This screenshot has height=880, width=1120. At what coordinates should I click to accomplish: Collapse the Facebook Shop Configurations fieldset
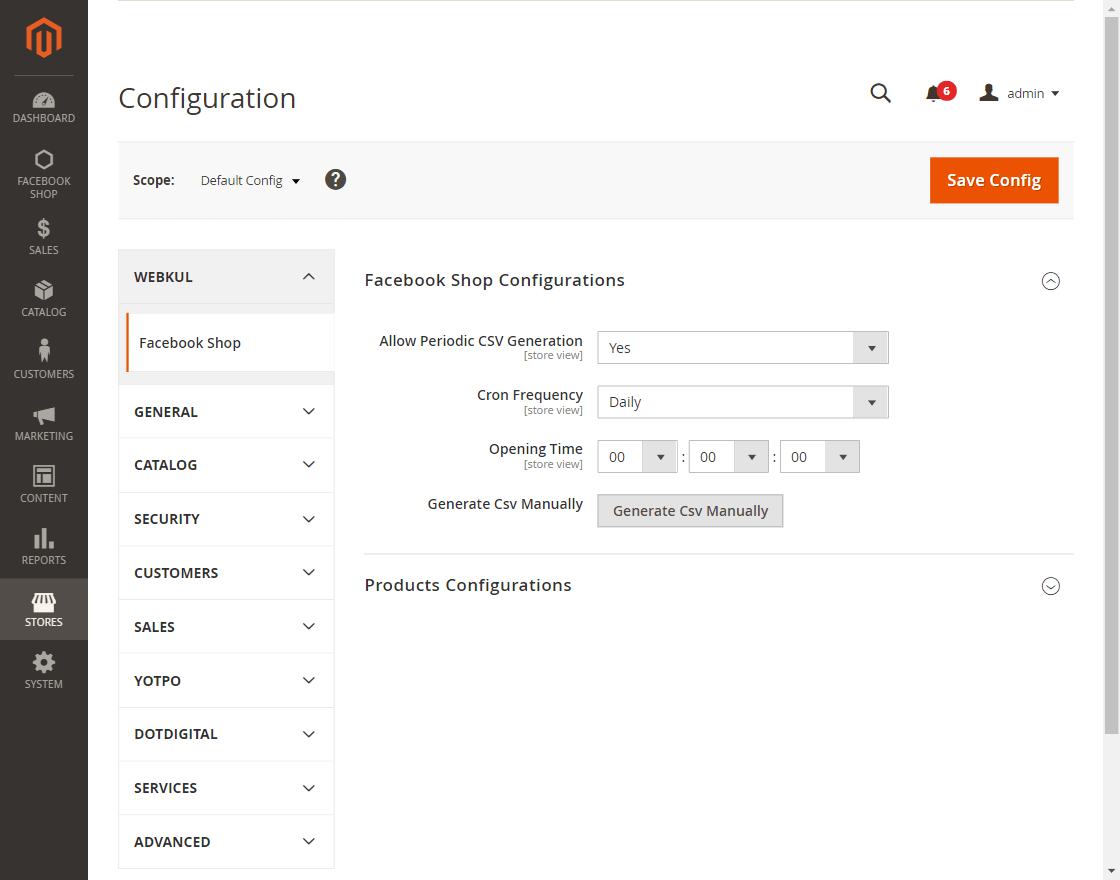point(1050,281)
